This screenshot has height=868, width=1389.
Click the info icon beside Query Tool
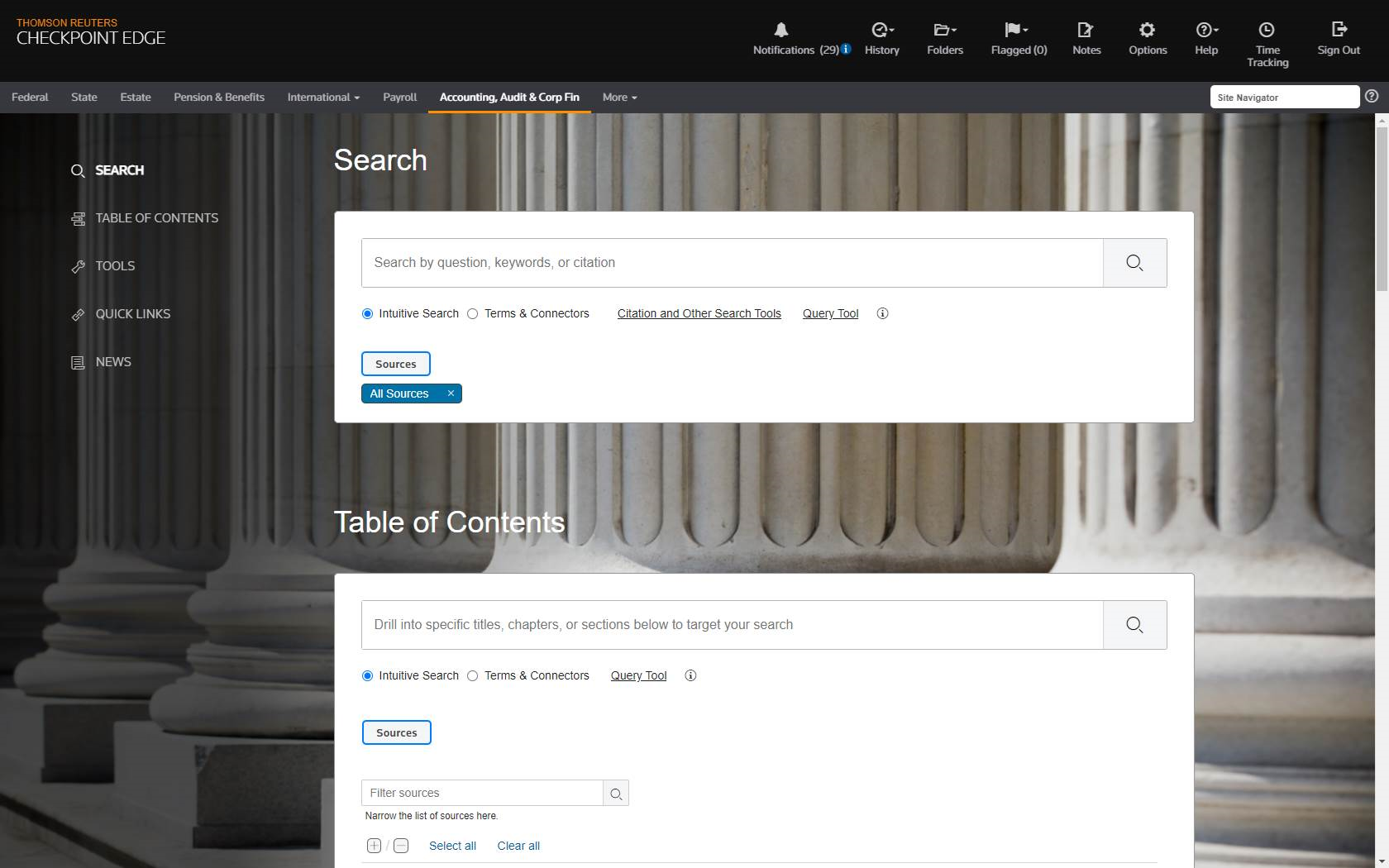click(x=882, y=313)
